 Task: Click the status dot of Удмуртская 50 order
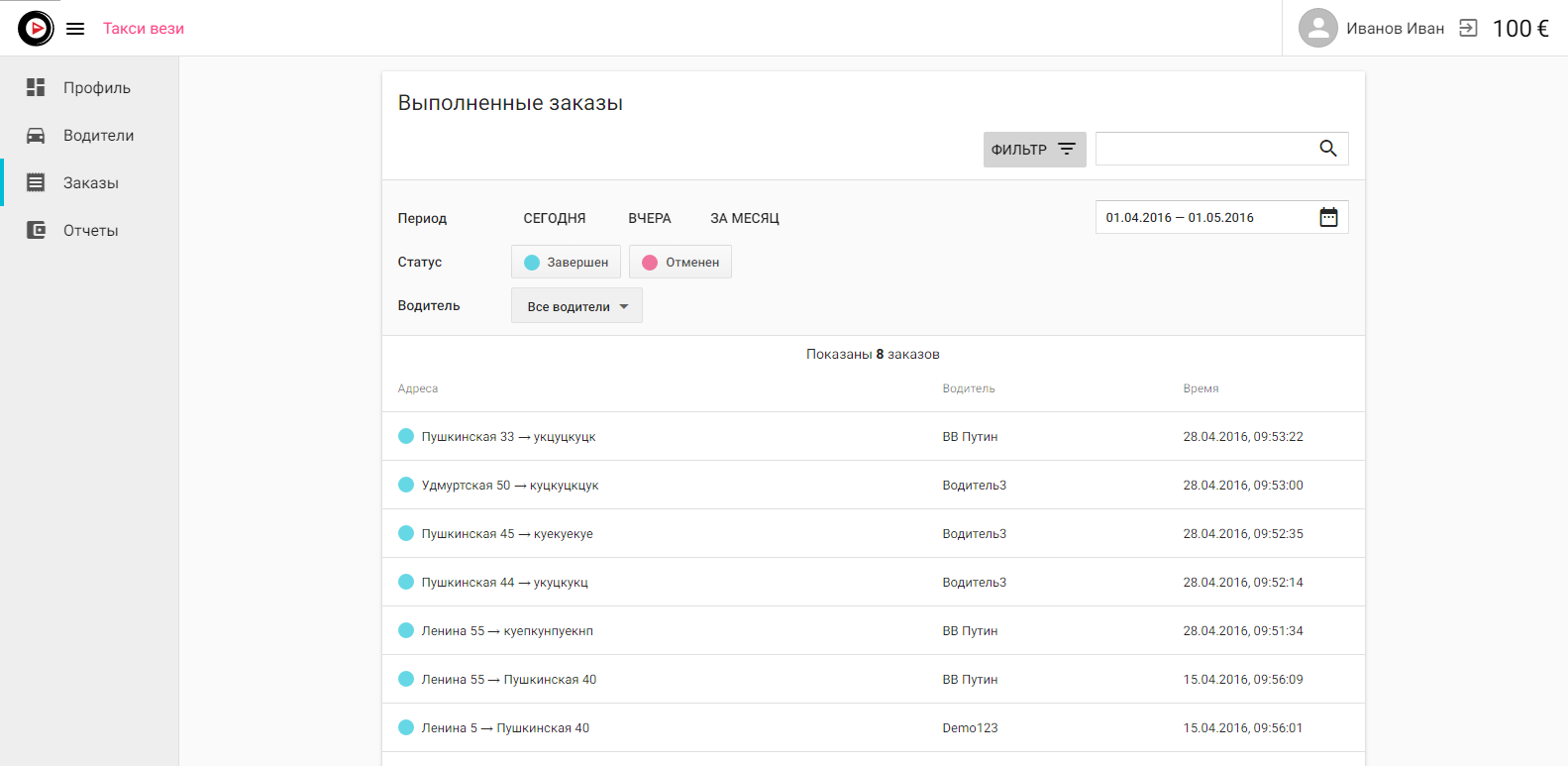406,485
